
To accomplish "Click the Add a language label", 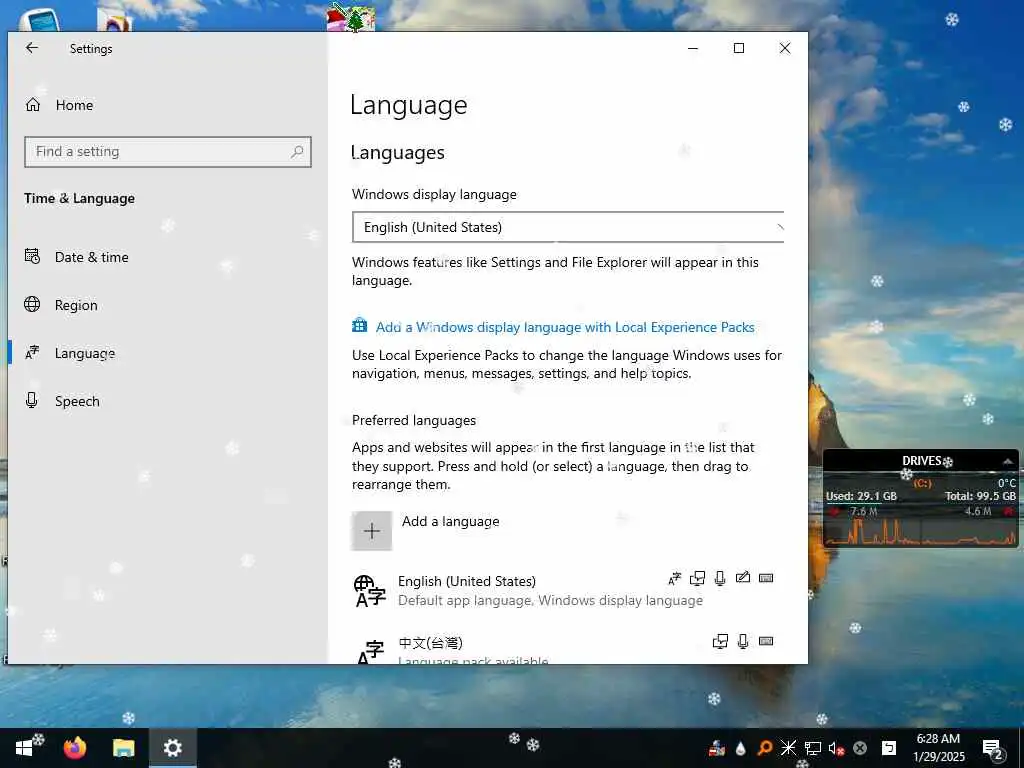I will pyautogui.click(x=451, y=521).
